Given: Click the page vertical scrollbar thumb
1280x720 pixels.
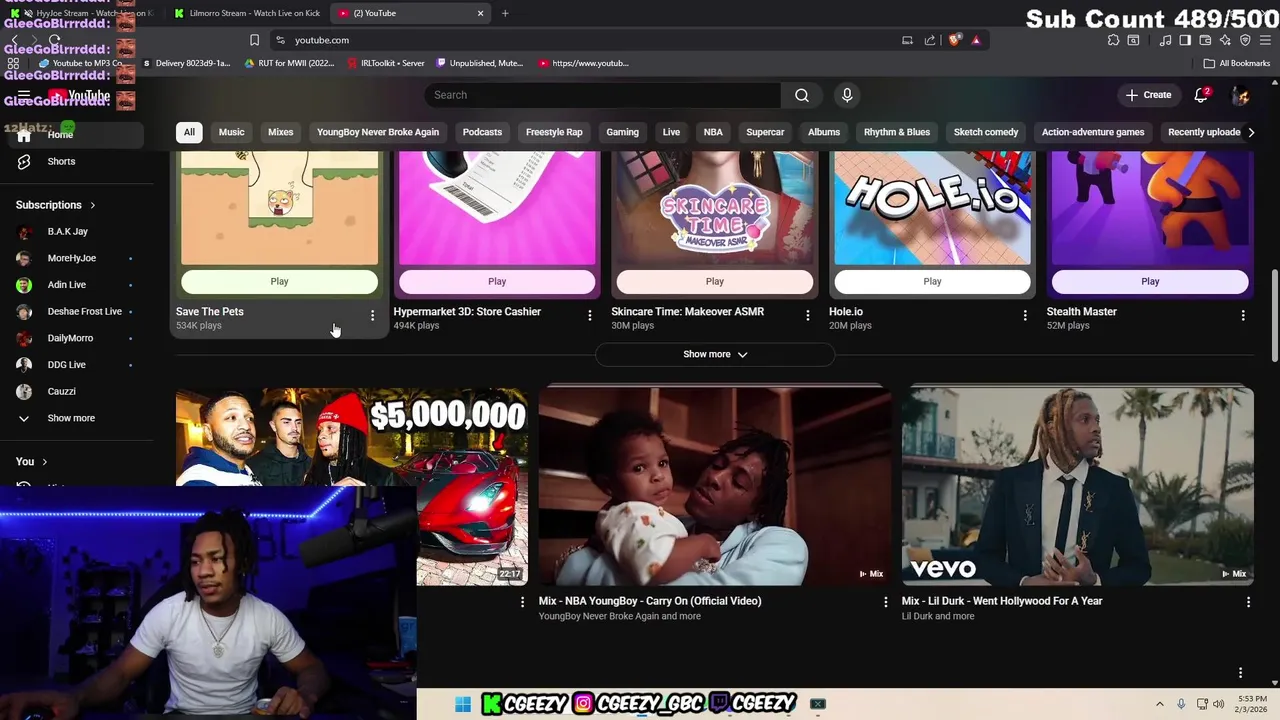Looking at the screenshot, I should 1274,315.
